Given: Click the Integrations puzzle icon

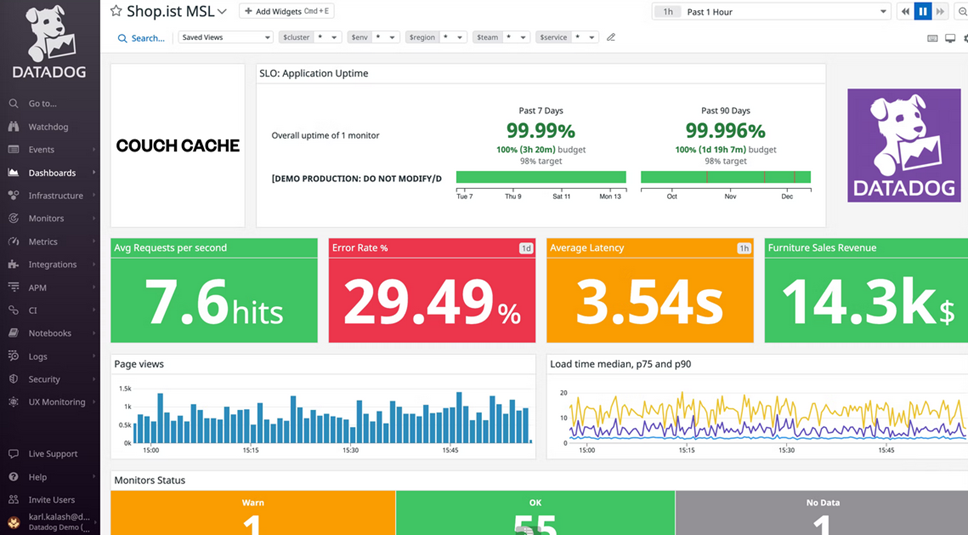Looking at the screenshot, I should click(x=13, y=265).
